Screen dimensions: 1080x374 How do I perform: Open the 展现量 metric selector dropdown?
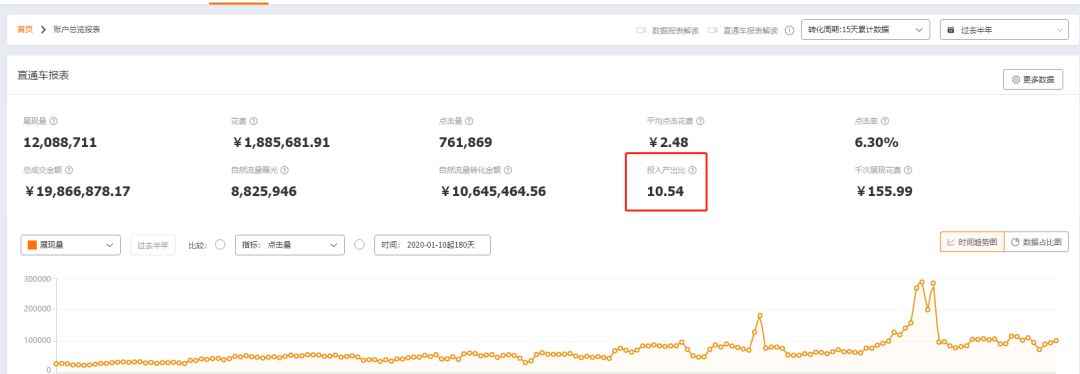[x=71, y=245]
